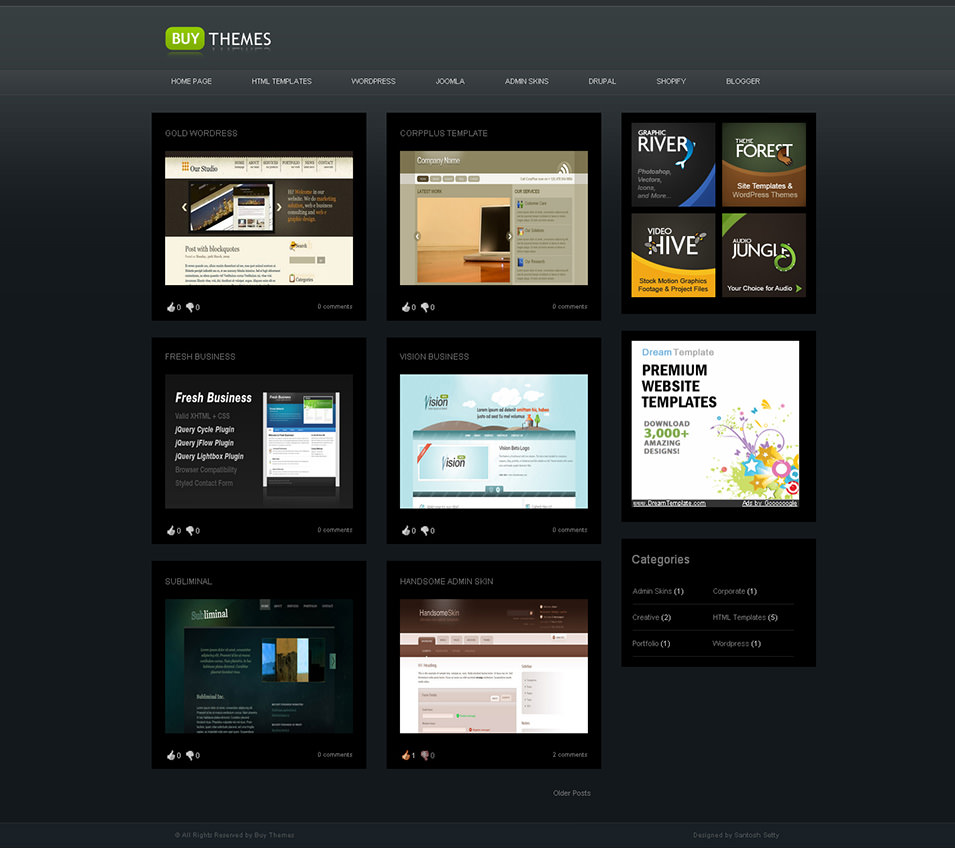The image size is (955, 848).
Task: Select the Joomla navigation tab
Action: pos(450,81)
